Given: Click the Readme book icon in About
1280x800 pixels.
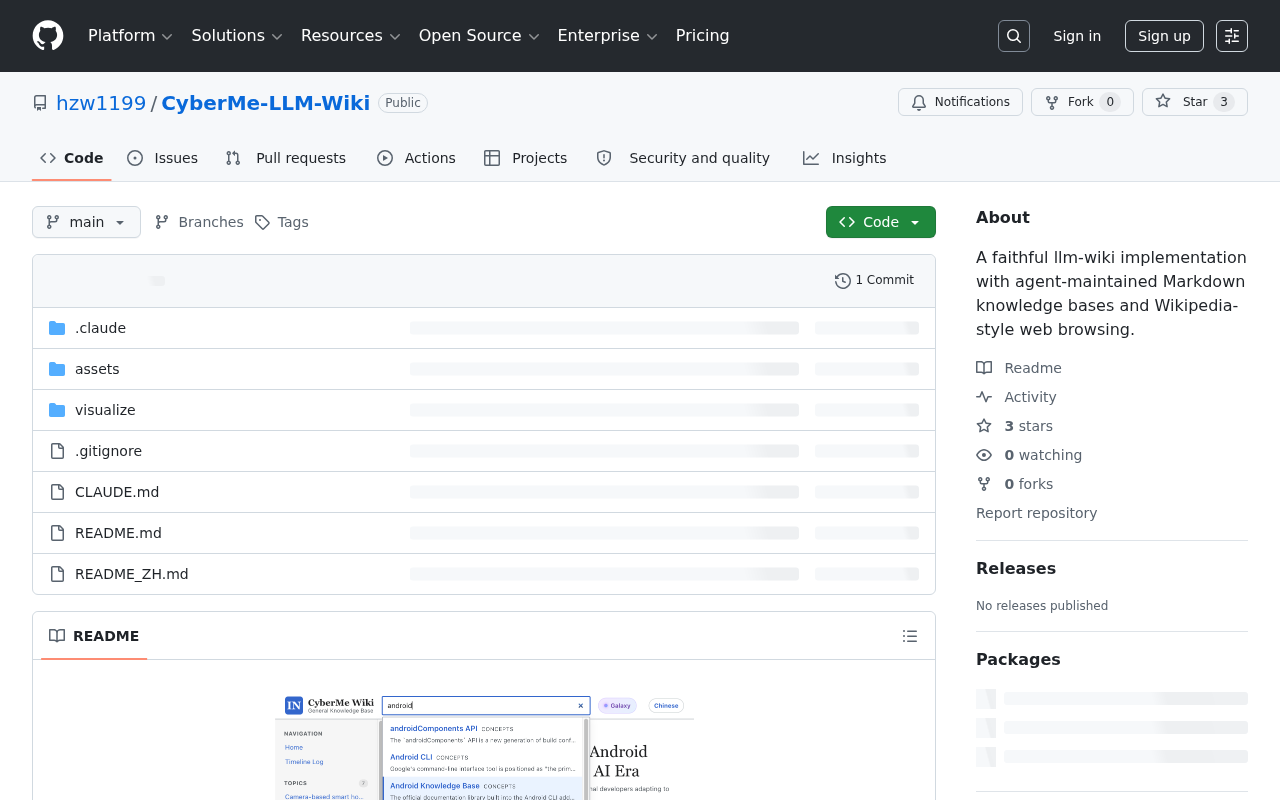Looking at the screenshot, I should coord(984,368).
